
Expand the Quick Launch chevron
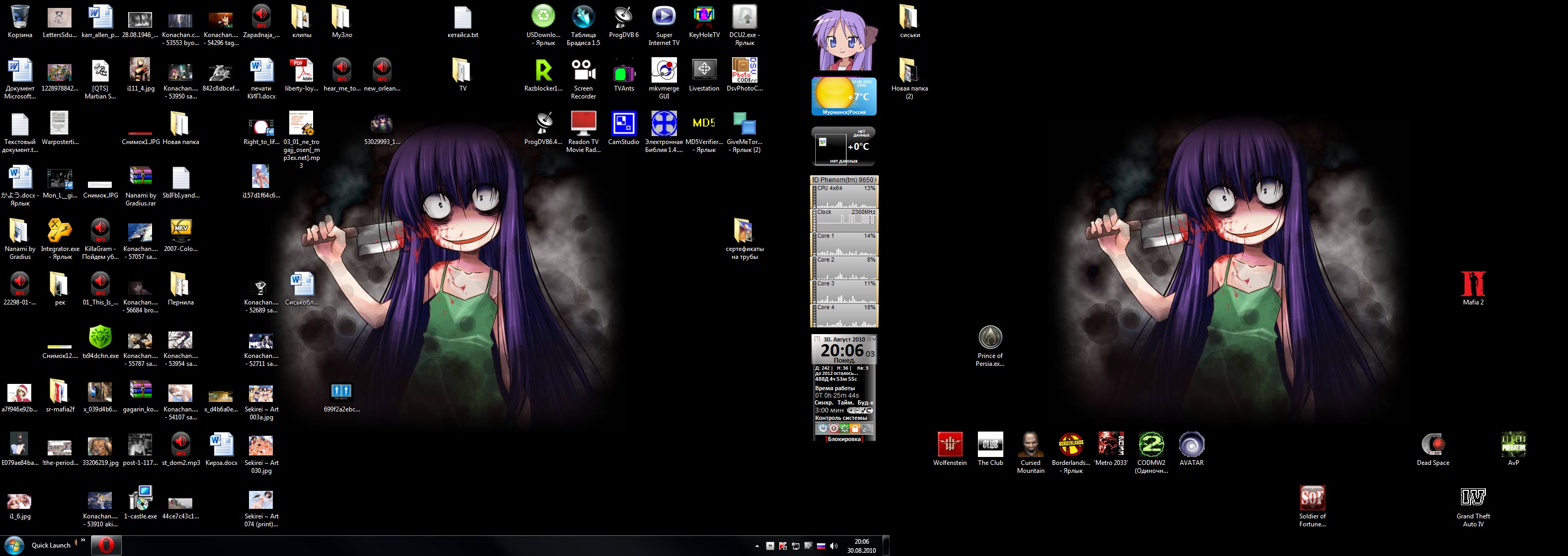coord(83,540)
